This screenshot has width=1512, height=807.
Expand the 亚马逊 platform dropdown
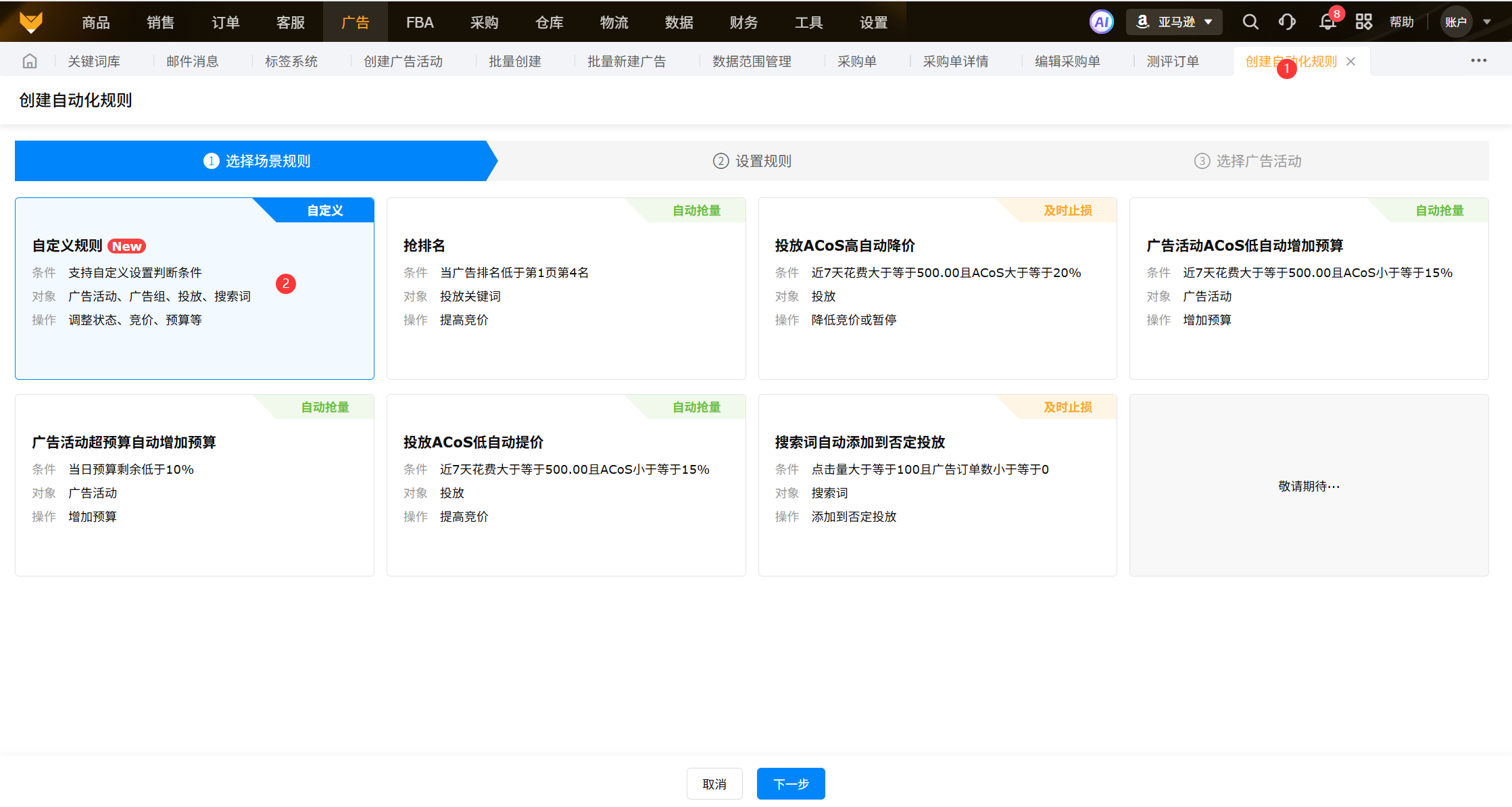tap(1175, 22)
